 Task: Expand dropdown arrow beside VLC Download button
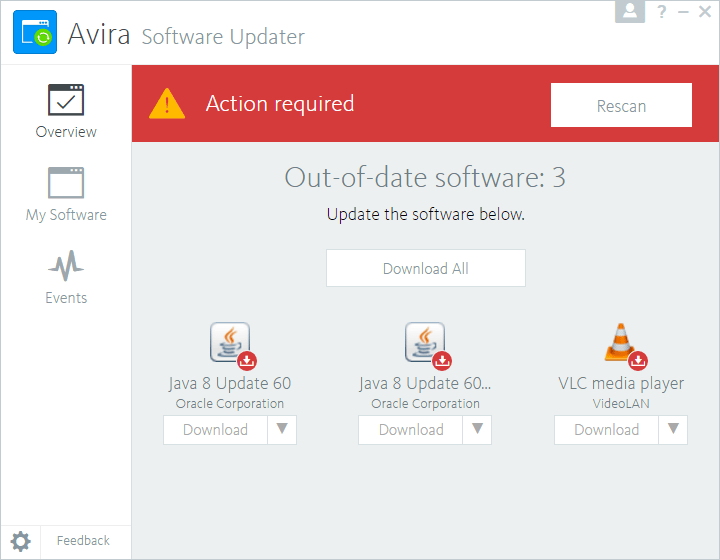coord(673,429)
